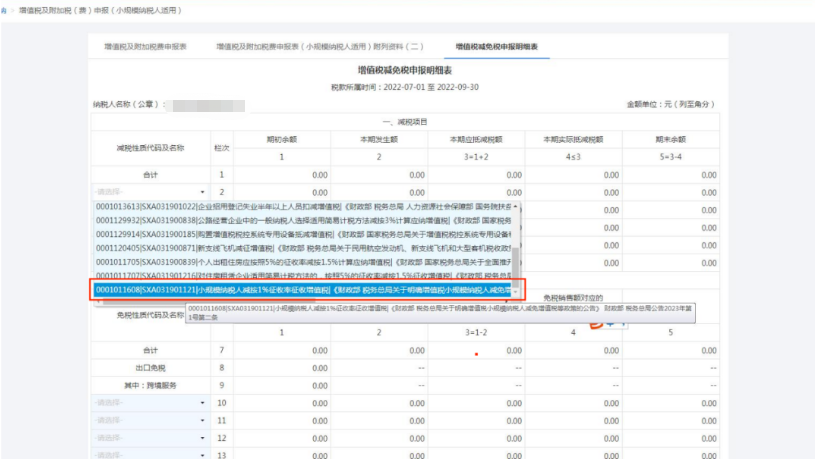
Task: Expand the row 10 请选择 dropdown
Action: pyautogui.click(x=202, y=403)
